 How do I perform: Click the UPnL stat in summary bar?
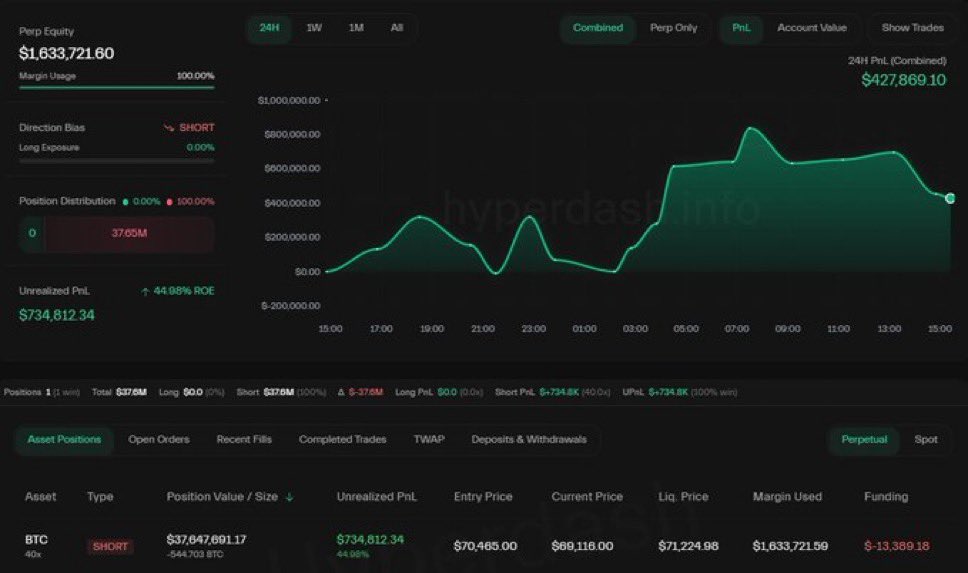(x=680, y=393)
